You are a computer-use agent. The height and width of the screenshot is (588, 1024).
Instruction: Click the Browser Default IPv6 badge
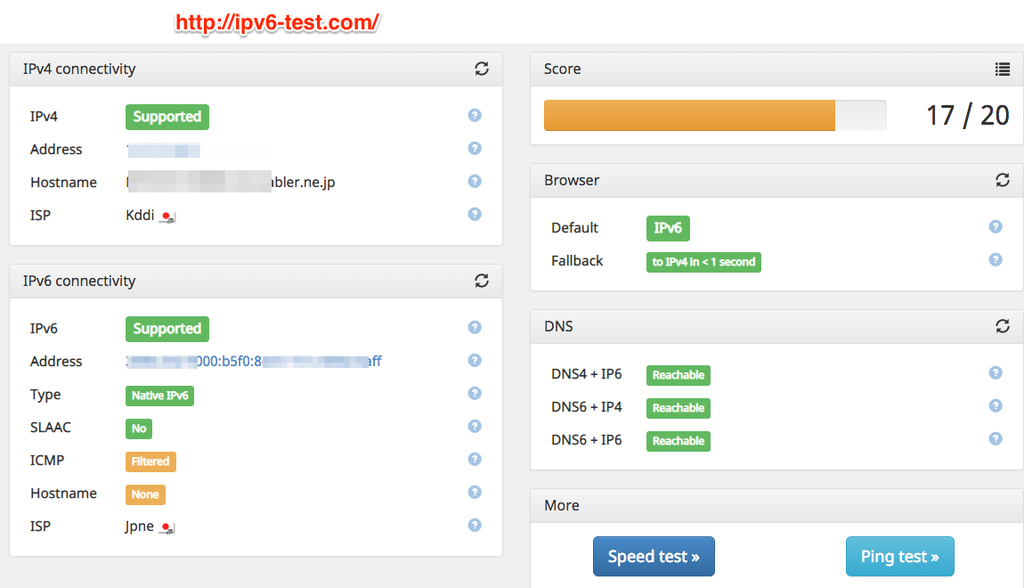click(667, 228)
